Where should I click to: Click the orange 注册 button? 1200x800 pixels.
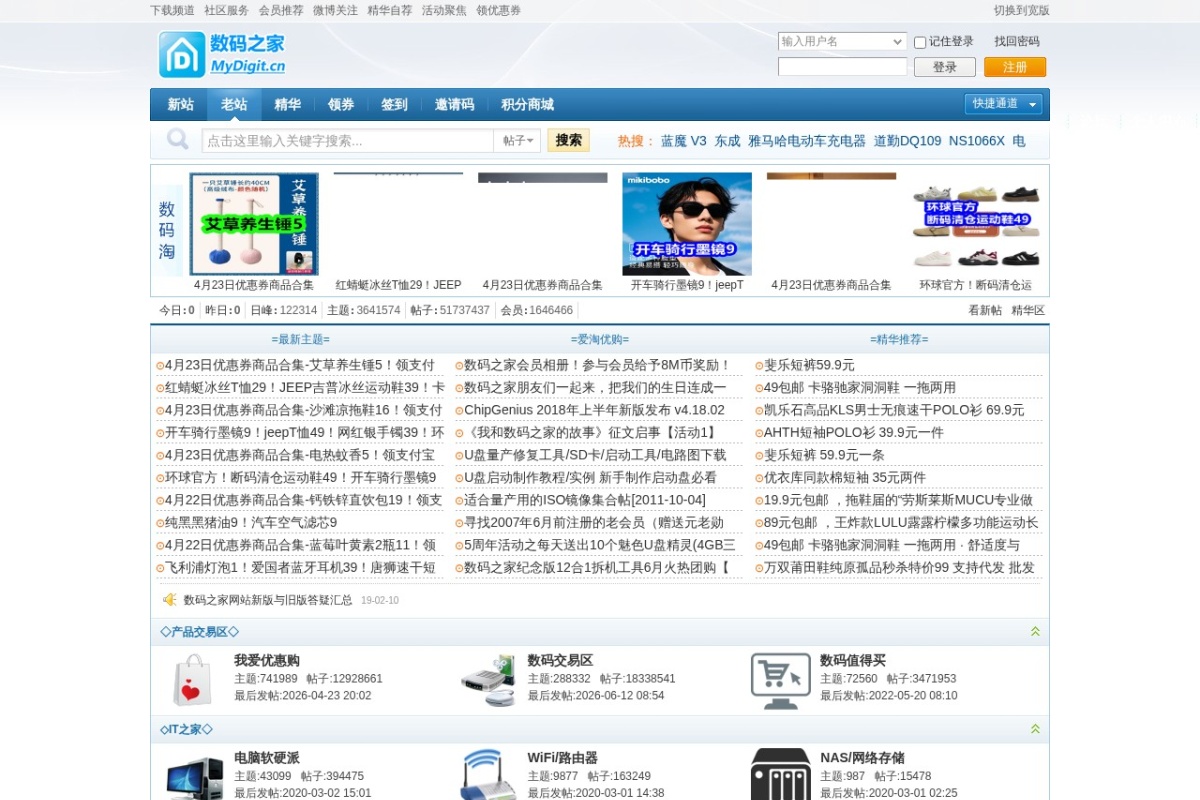coord(1015,67)
